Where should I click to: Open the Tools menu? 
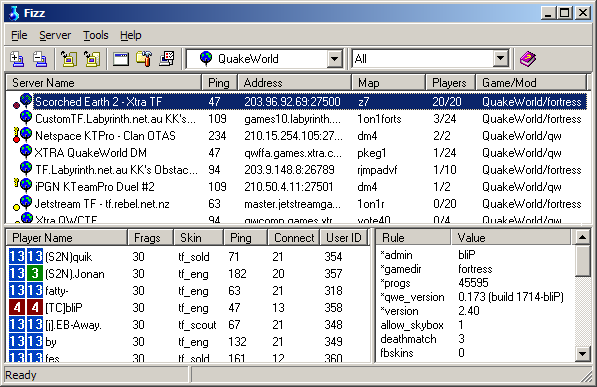coord(96,35)
